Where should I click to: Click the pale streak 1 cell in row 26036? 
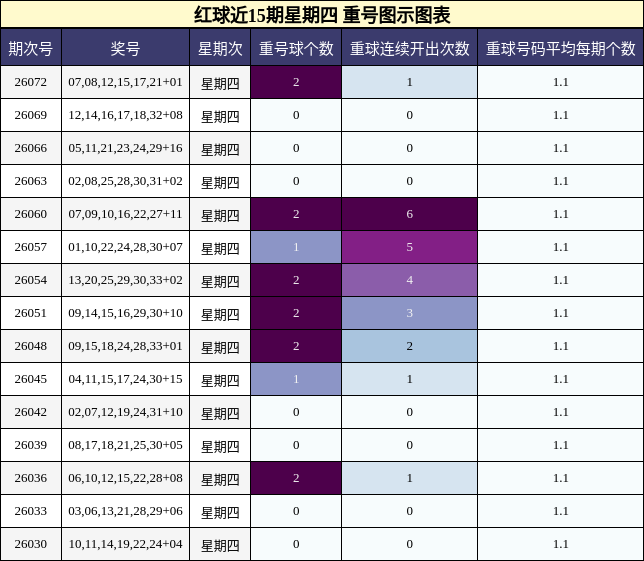[x=409, y=478]
